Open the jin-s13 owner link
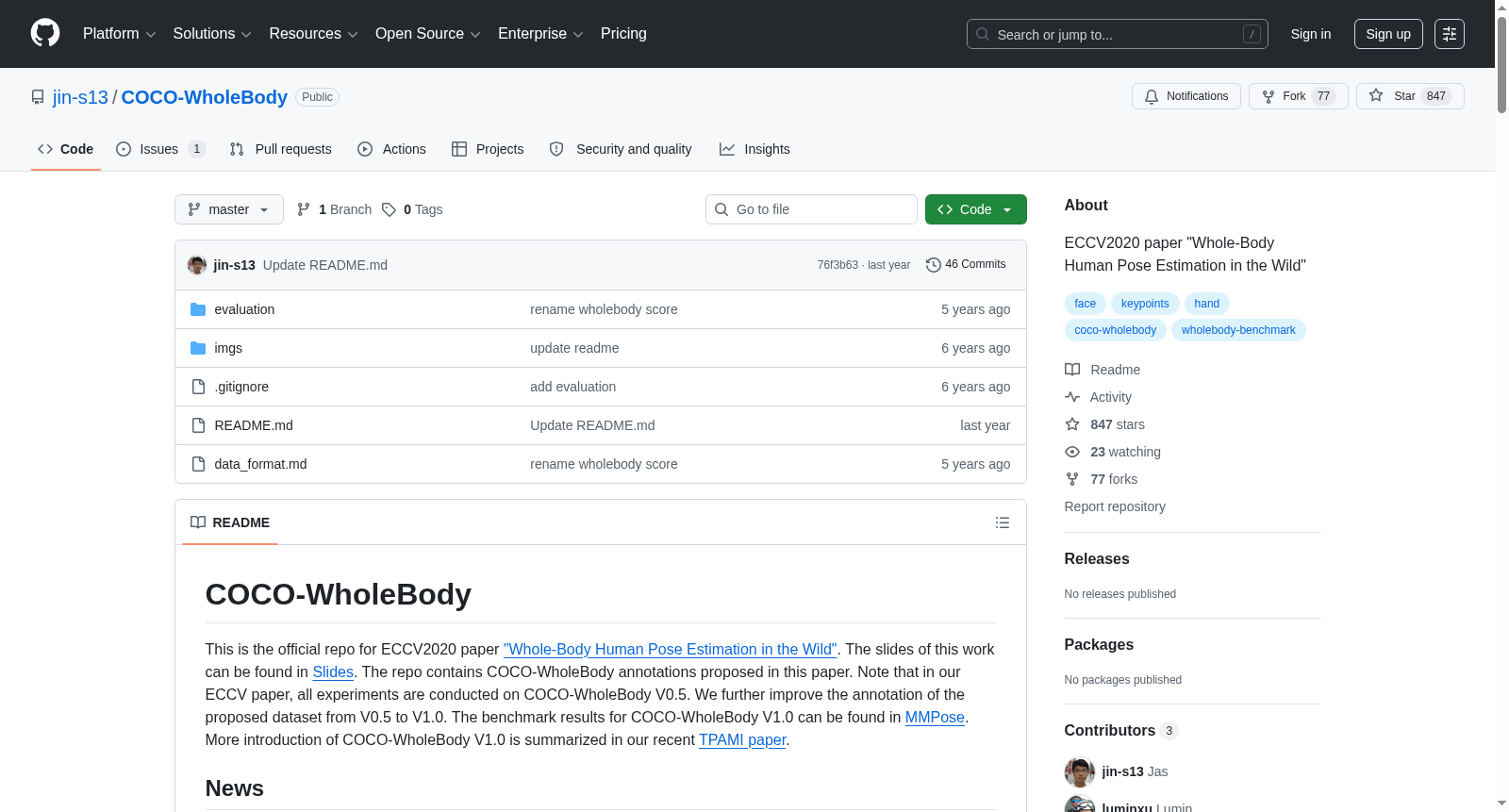The width and height of the screenshot is (1509, 812). coord(80,97)
